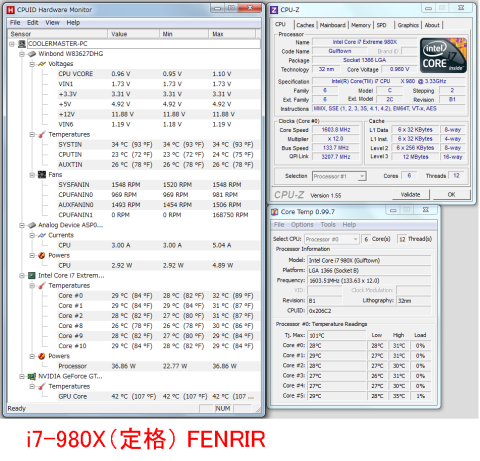The image size is (480, 461).
Task: Click the Fans category icon
Action: pos(42,174)
